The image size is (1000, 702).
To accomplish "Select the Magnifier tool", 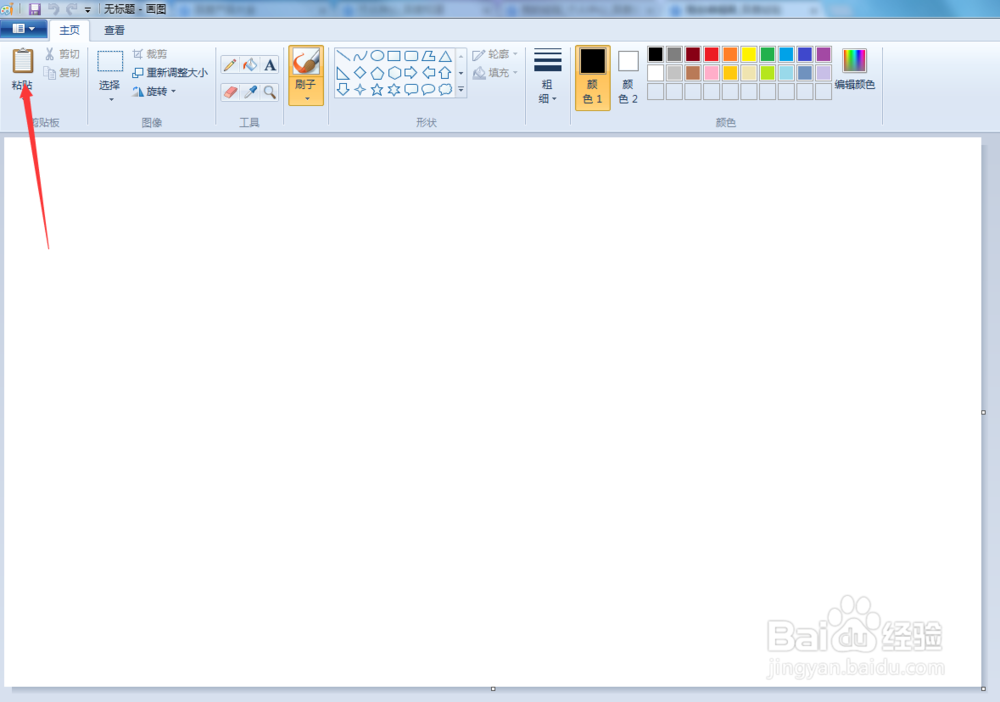I will 270,92.
